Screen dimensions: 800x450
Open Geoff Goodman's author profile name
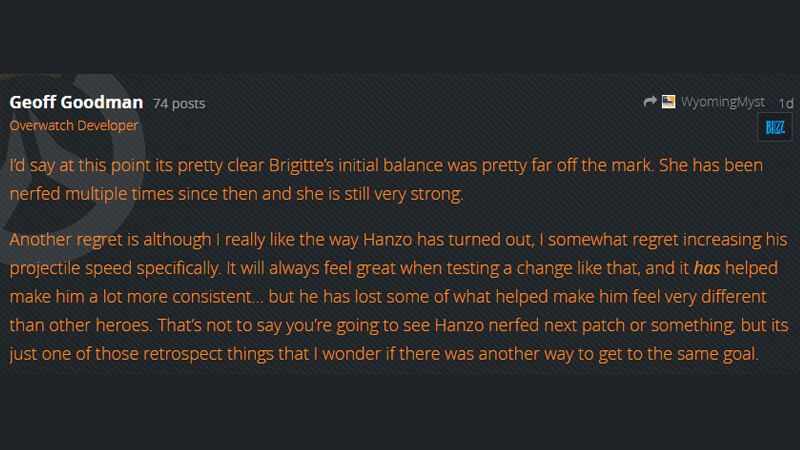point(76,102)
